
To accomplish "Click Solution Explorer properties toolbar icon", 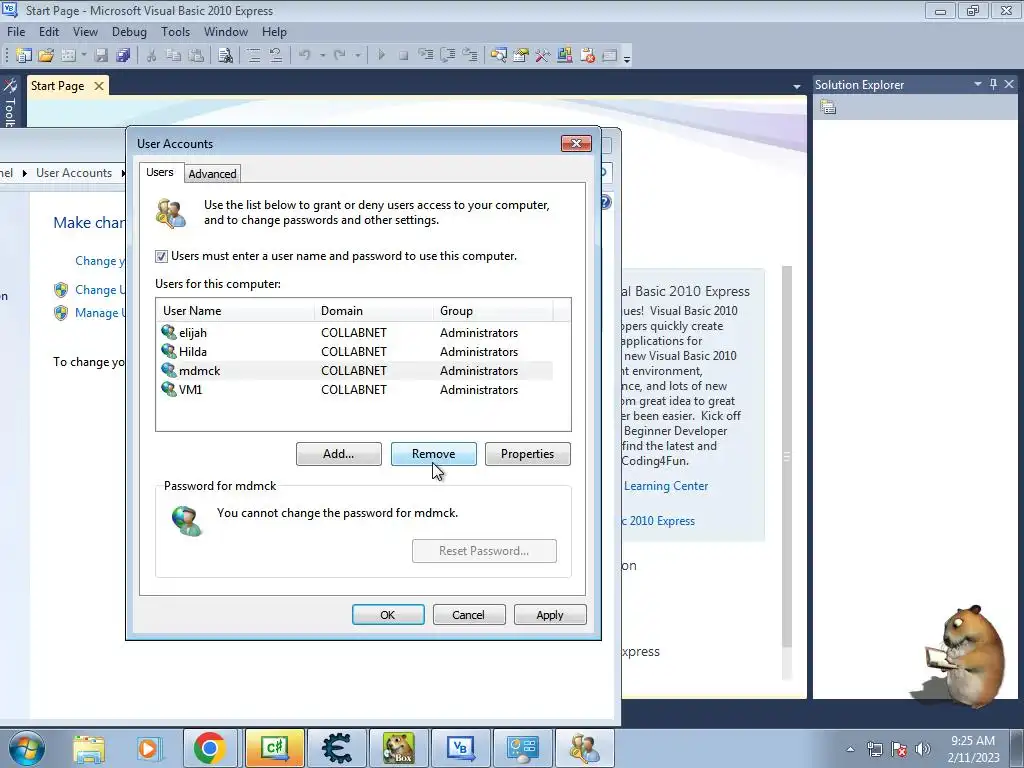I will point(828,107).
